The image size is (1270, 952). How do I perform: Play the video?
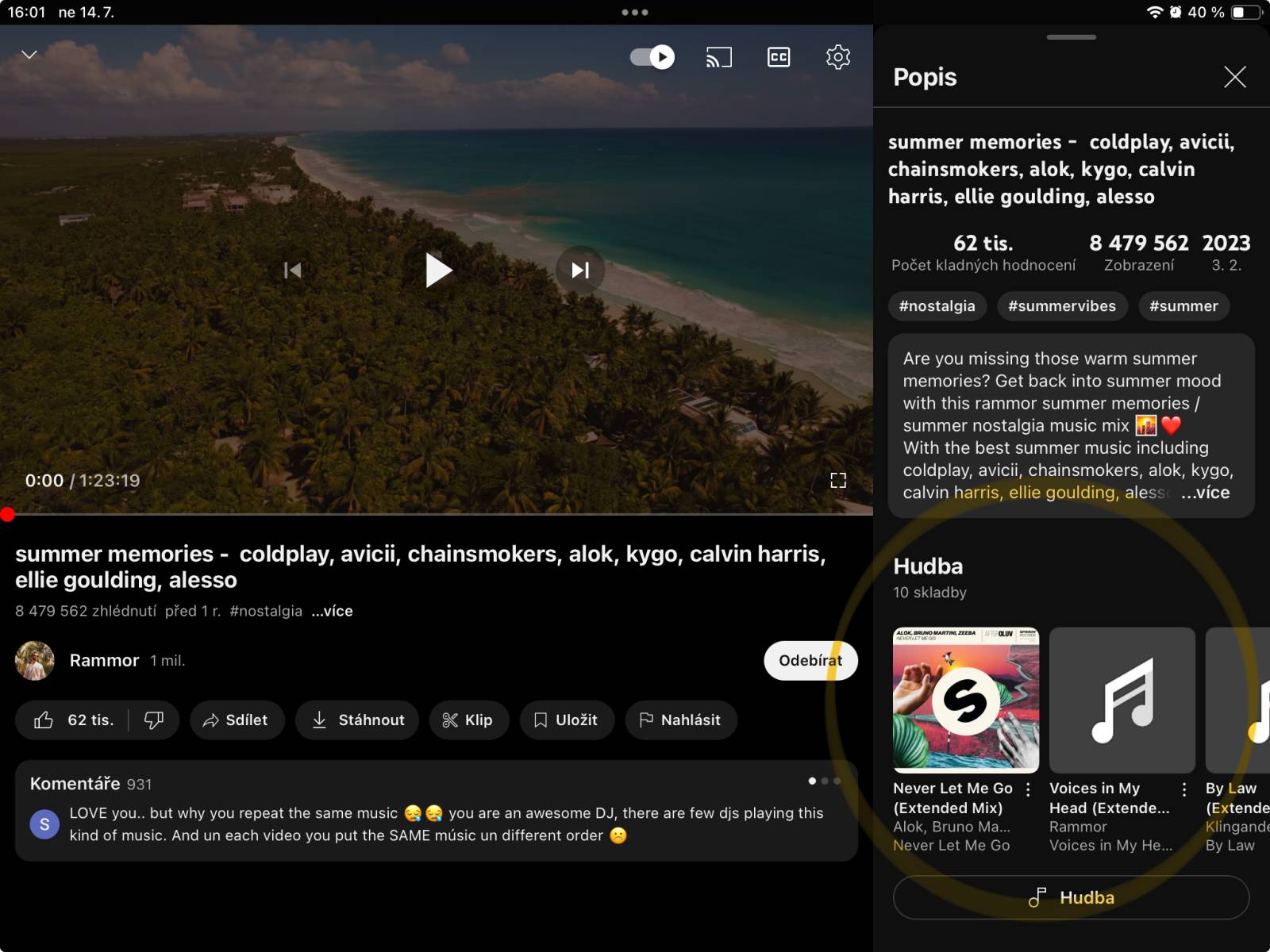pyautogui.click(x=438, y=271)
